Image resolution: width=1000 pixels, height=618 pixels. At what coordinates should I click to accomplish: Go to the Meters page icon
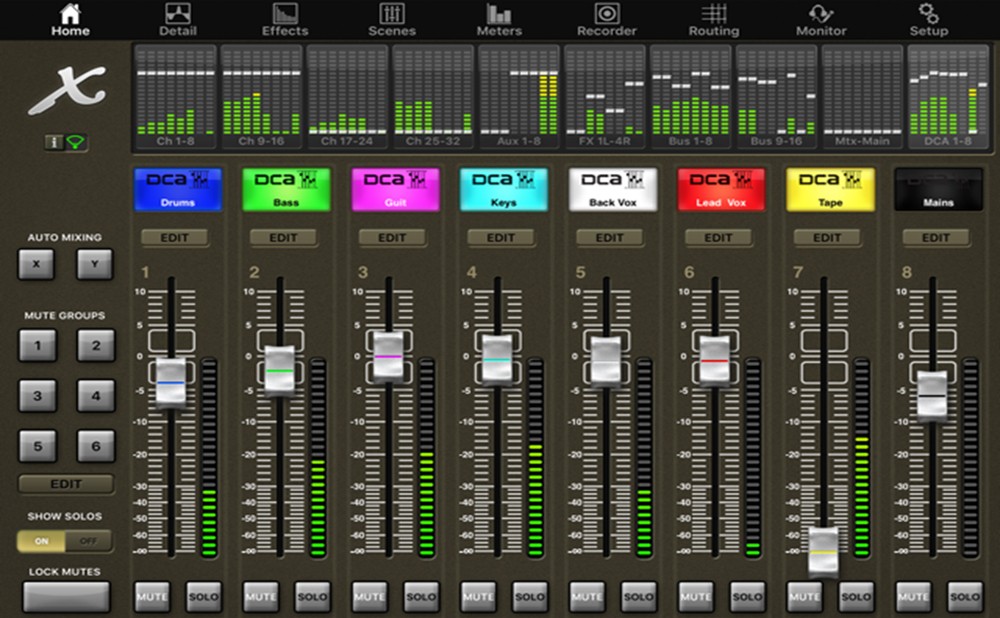pyautogui.click(x=499, y=14)
